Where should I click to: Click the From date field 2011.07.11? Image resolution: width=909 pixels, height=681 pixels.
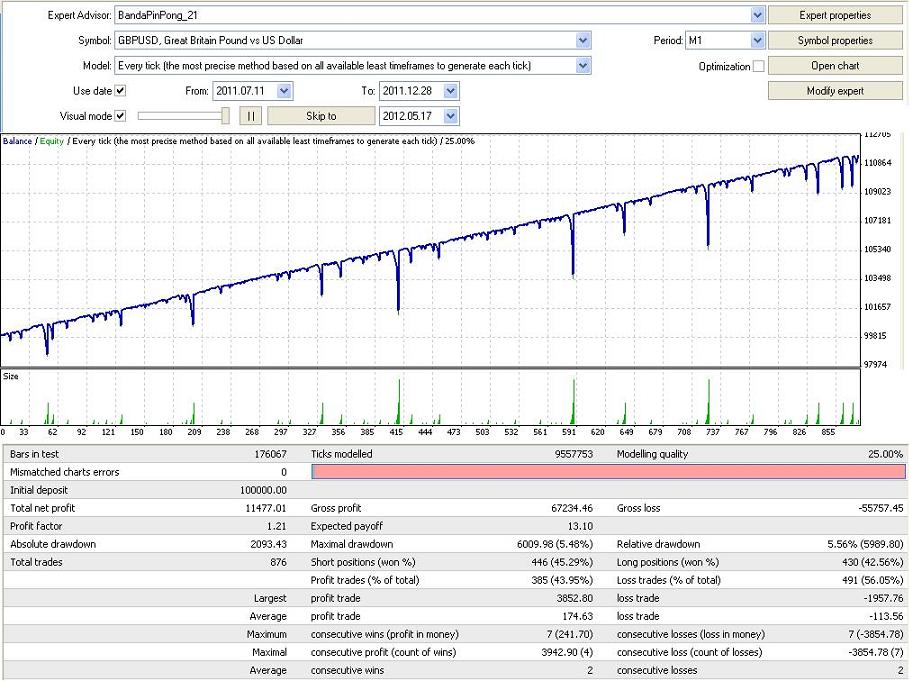point(244,91)
